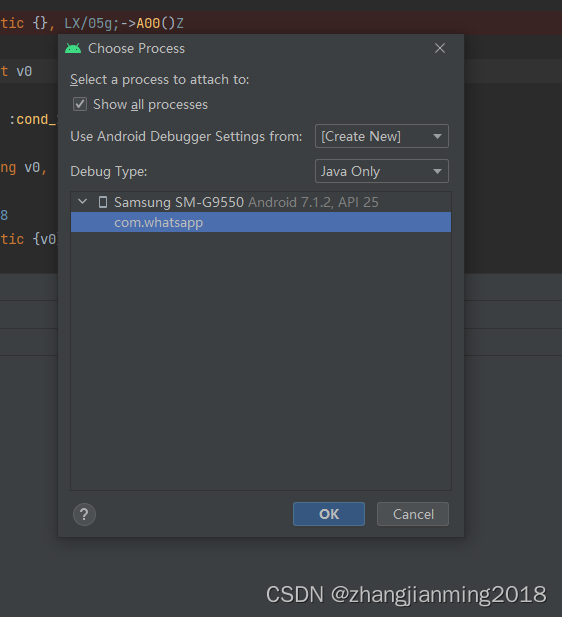Click empty space in the process list

click(261, 360)
